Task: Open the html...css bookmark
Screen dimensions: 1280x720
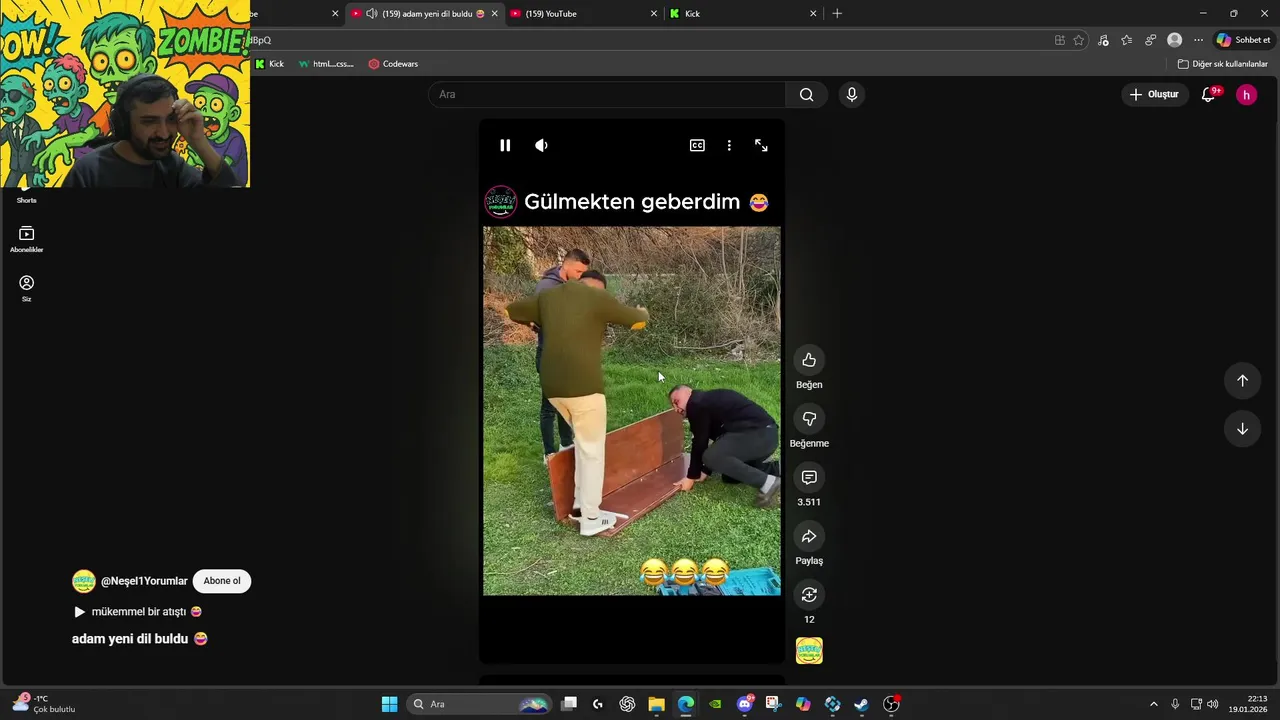Action: tap(326, 64)
